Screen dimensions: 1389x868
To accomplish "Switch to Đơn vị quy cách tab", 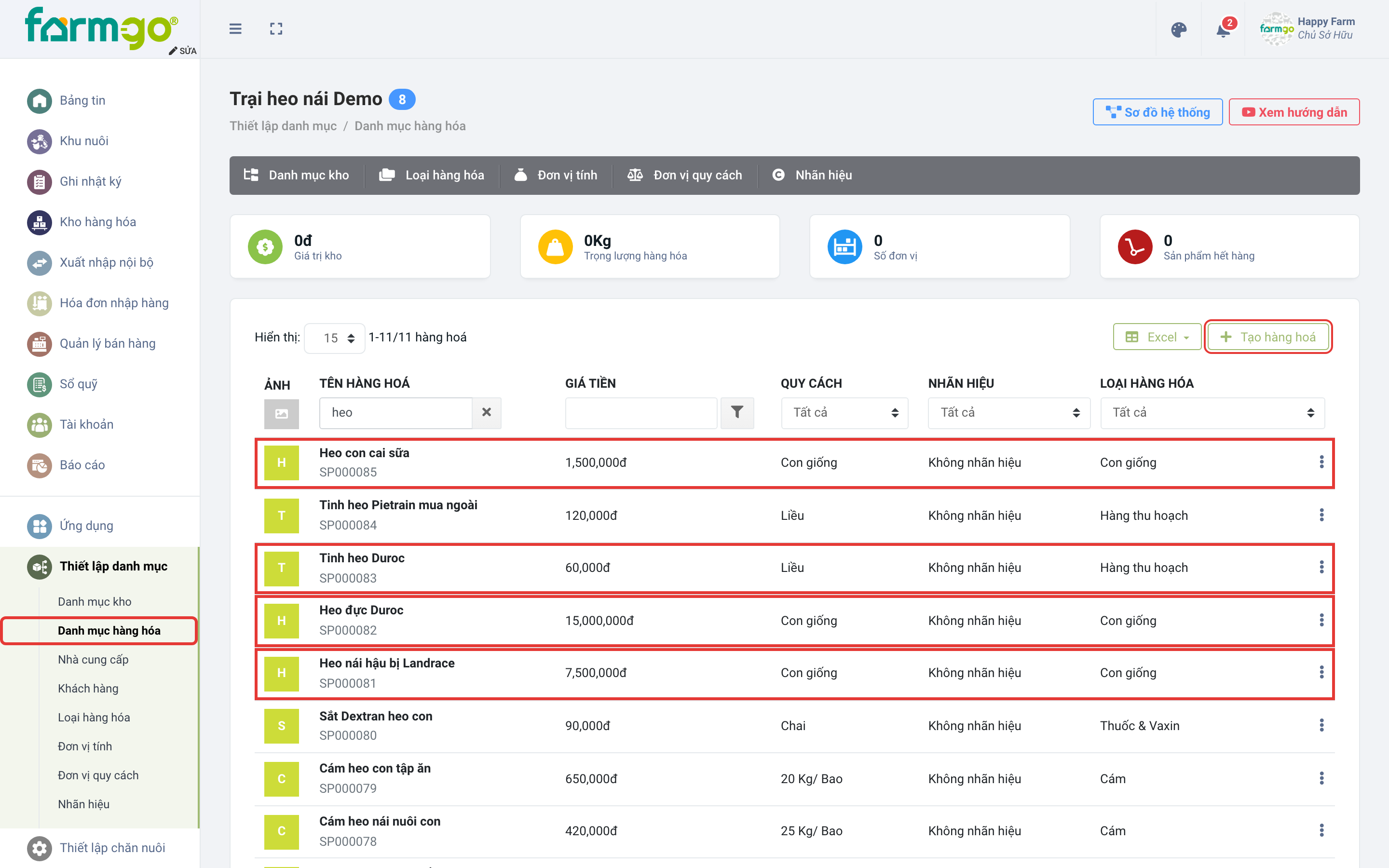I will (x=684, y=175).
